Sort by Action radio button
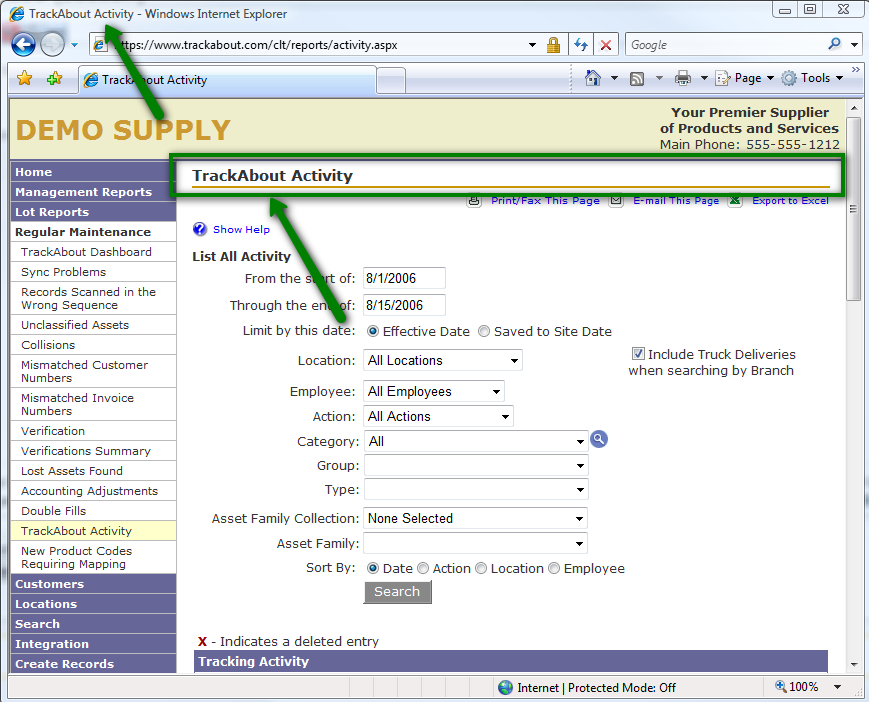The image size is (869, 702). (423, 568)
